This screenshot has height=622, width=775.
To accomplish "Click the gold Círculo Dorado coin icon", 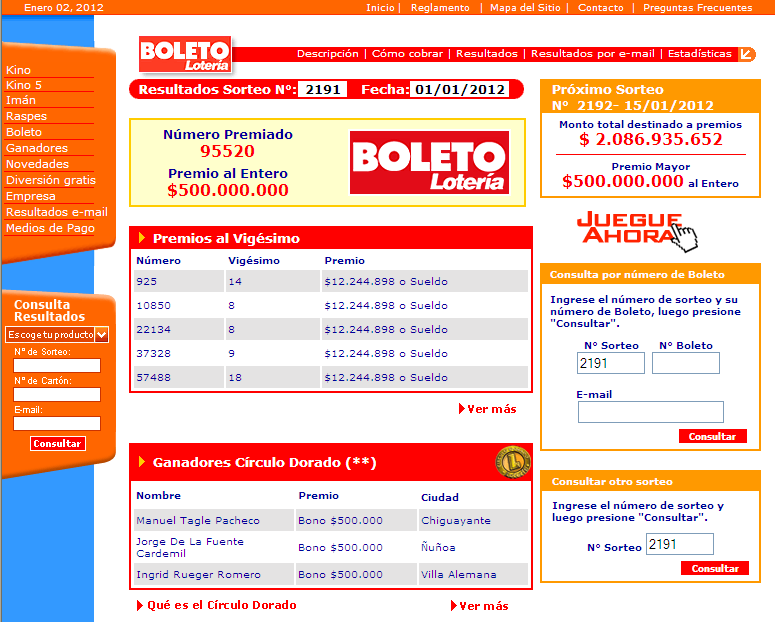I will tap(513, 462).
